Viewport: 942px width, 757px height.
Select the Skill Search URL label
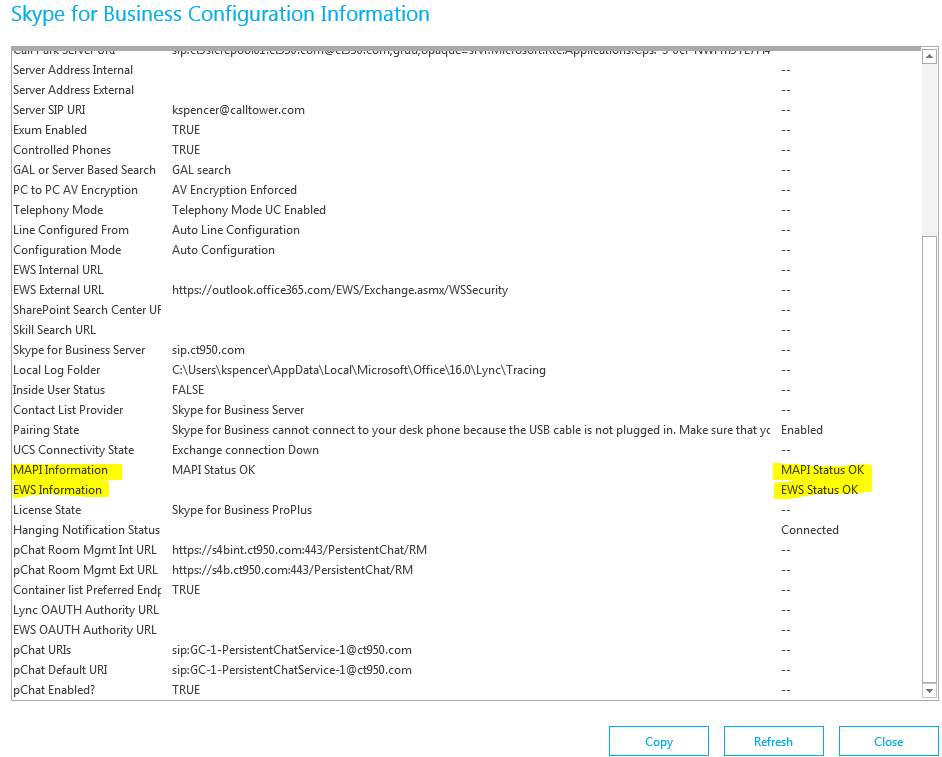[54, 330]
